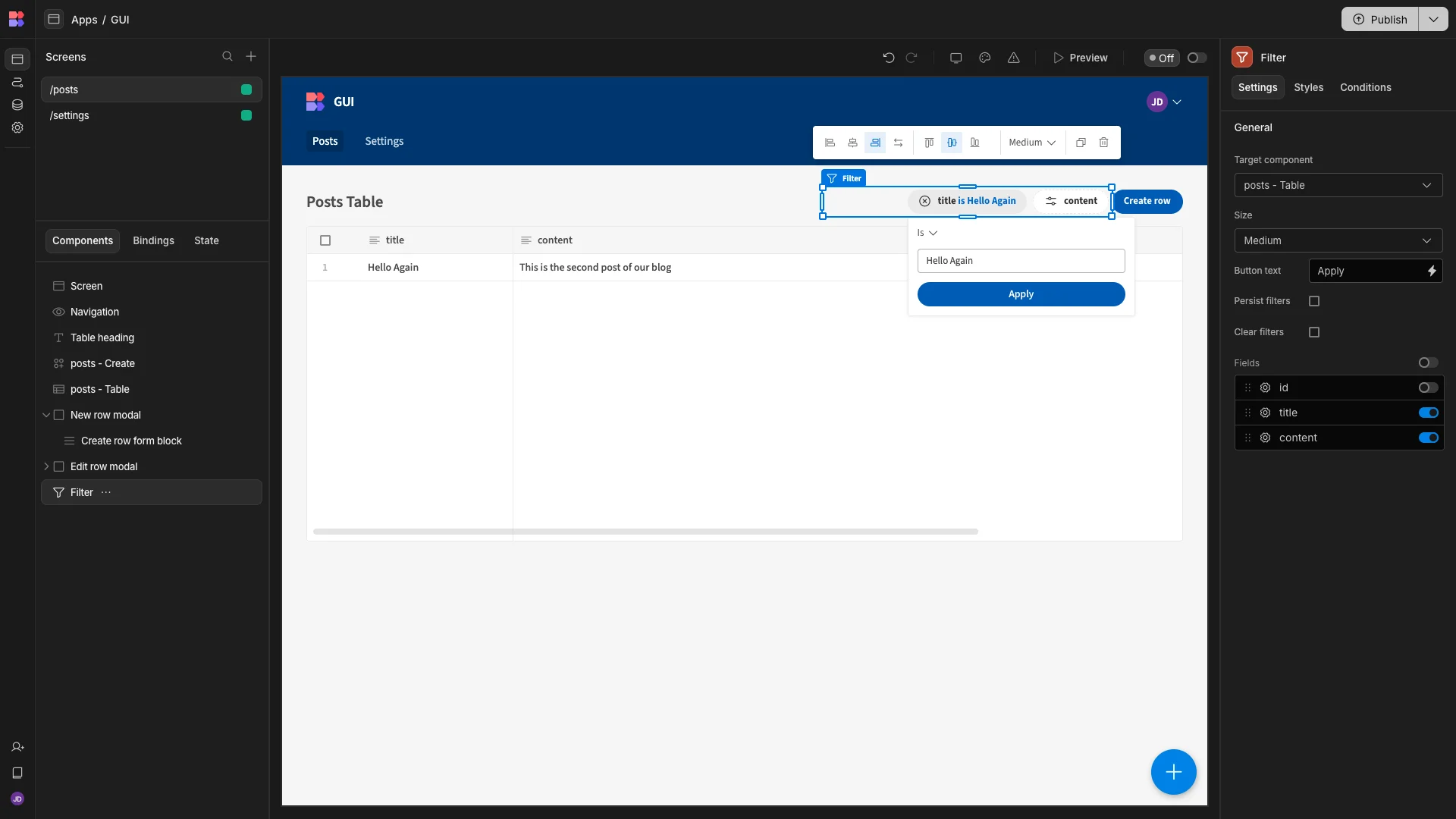This screenshot has width=1456, height=819.
Task: Open bindings lightning icon for Button text
Action: tap(1431, 271)
